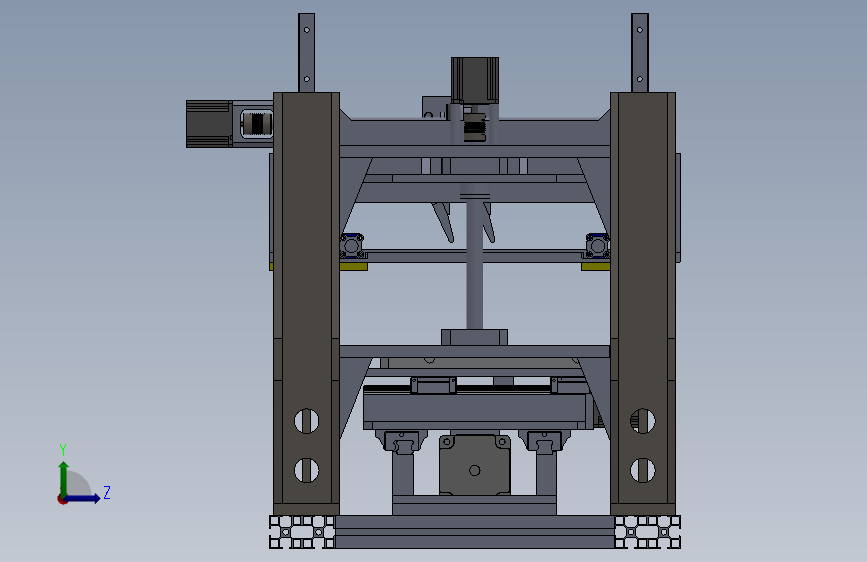Select the coupling below the top motor
The image size is (867, 562).
(474, 127)
